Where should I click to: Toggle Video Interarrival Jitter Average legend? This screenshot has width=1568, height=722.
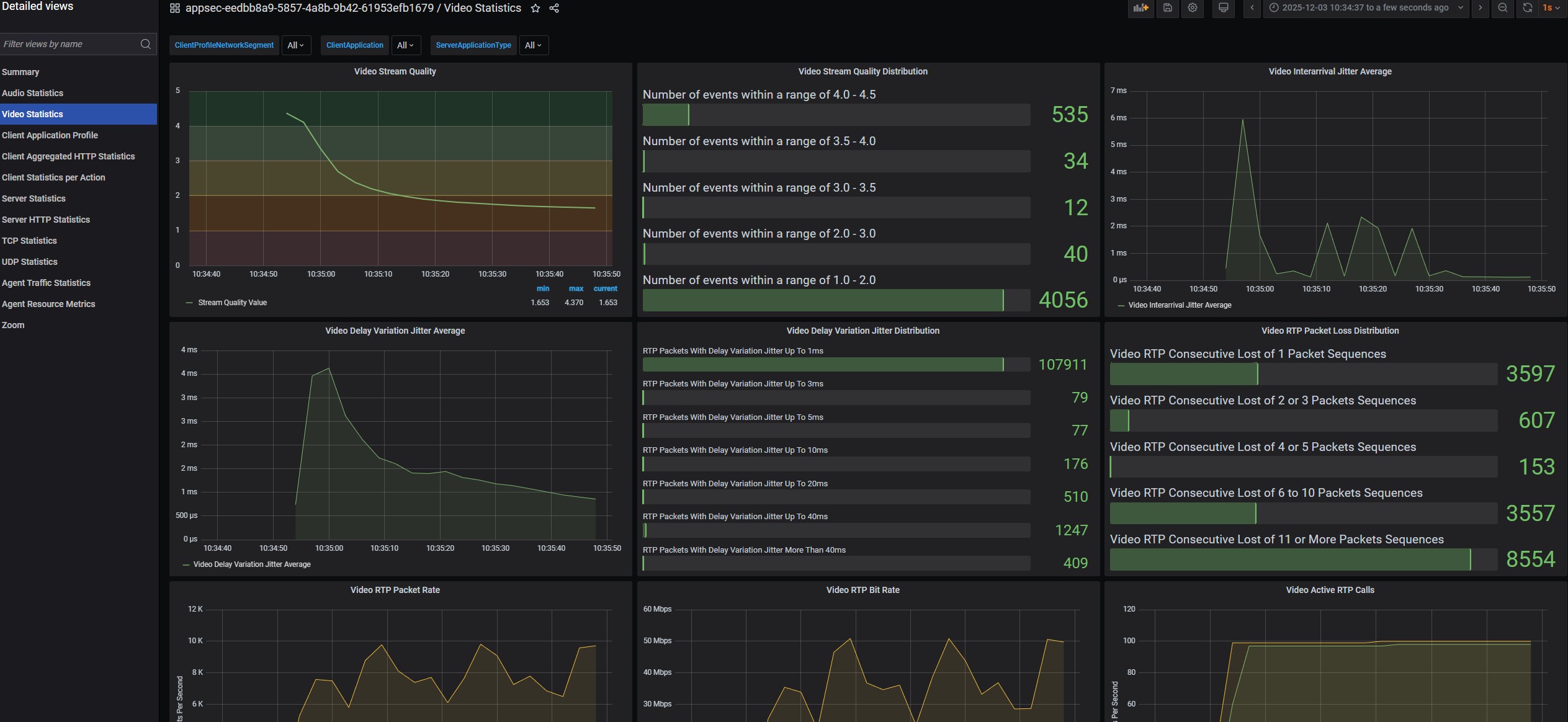click(x=1179, y=305)
